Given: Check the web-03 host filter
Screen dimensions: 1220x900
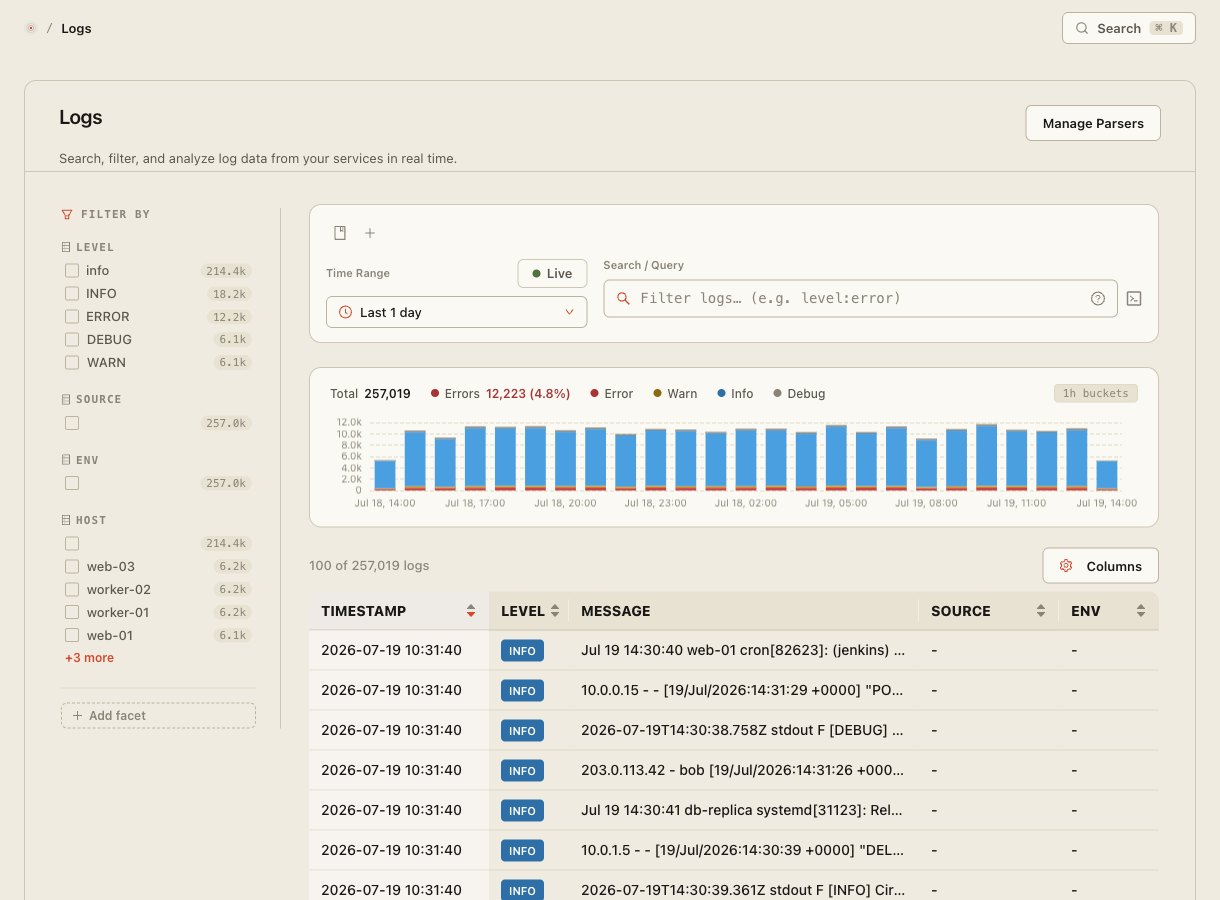Looking at the screenshot, I should [x=72, y=566].
